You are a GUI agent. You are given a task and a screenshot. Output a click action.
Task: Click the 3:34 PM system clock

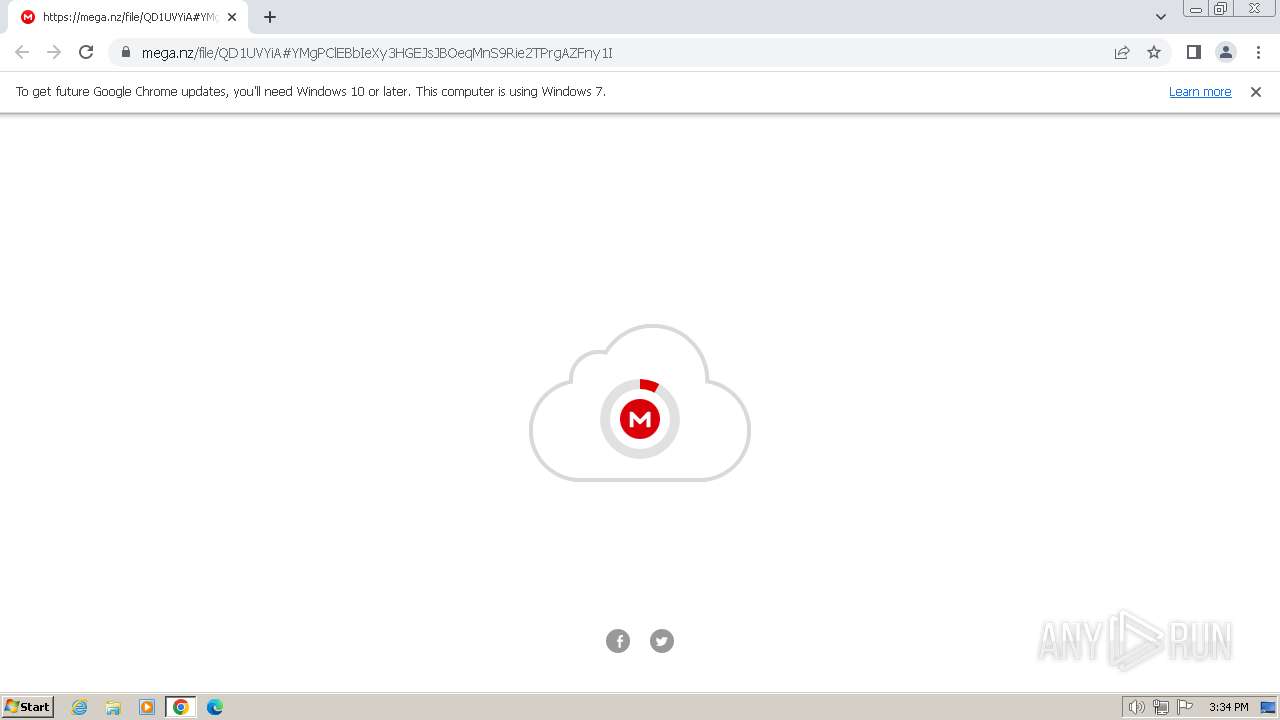click(1228, 707)
